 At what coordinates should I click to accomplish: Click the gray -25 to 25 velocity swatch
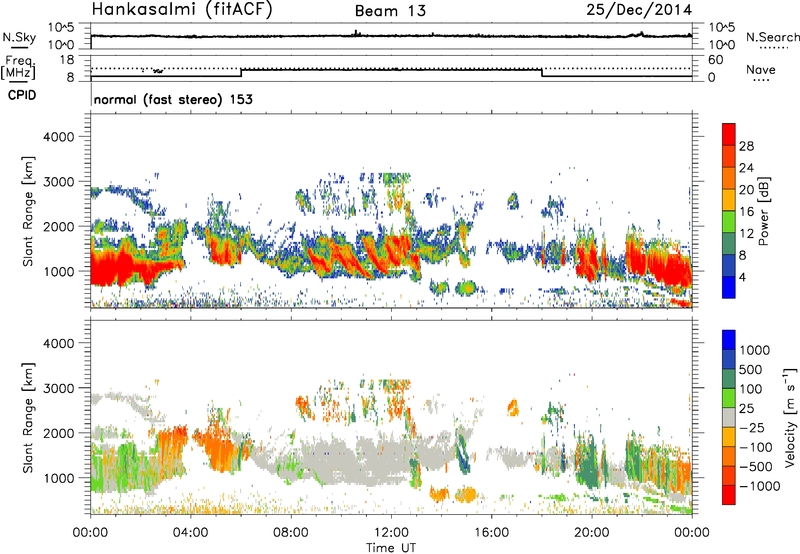click(729, 417)
